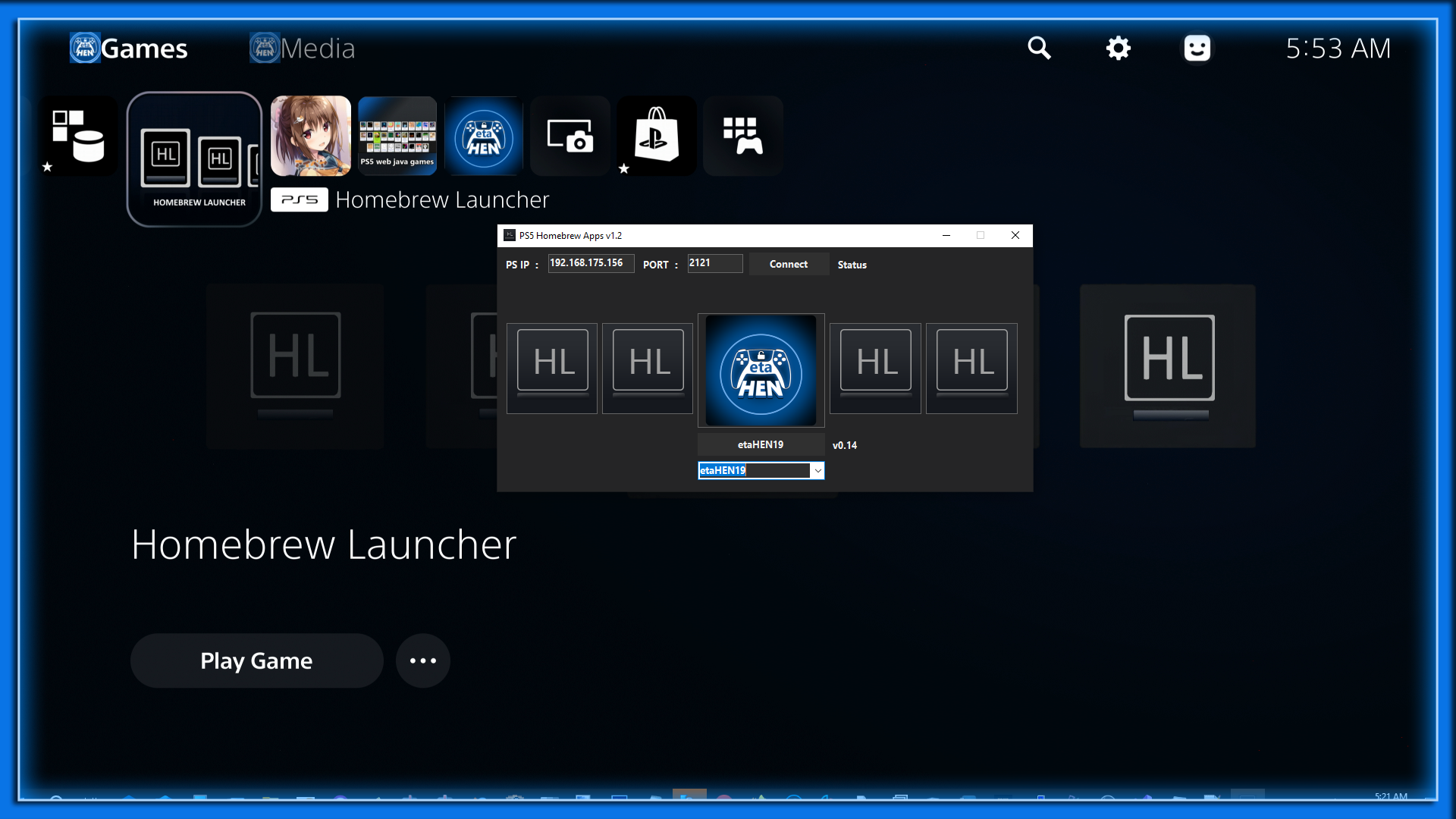Expand the etaHEN19 dropdown arrow
Image resolution: width=1456 pixels, height=819 pixels.
pos(817,471)
